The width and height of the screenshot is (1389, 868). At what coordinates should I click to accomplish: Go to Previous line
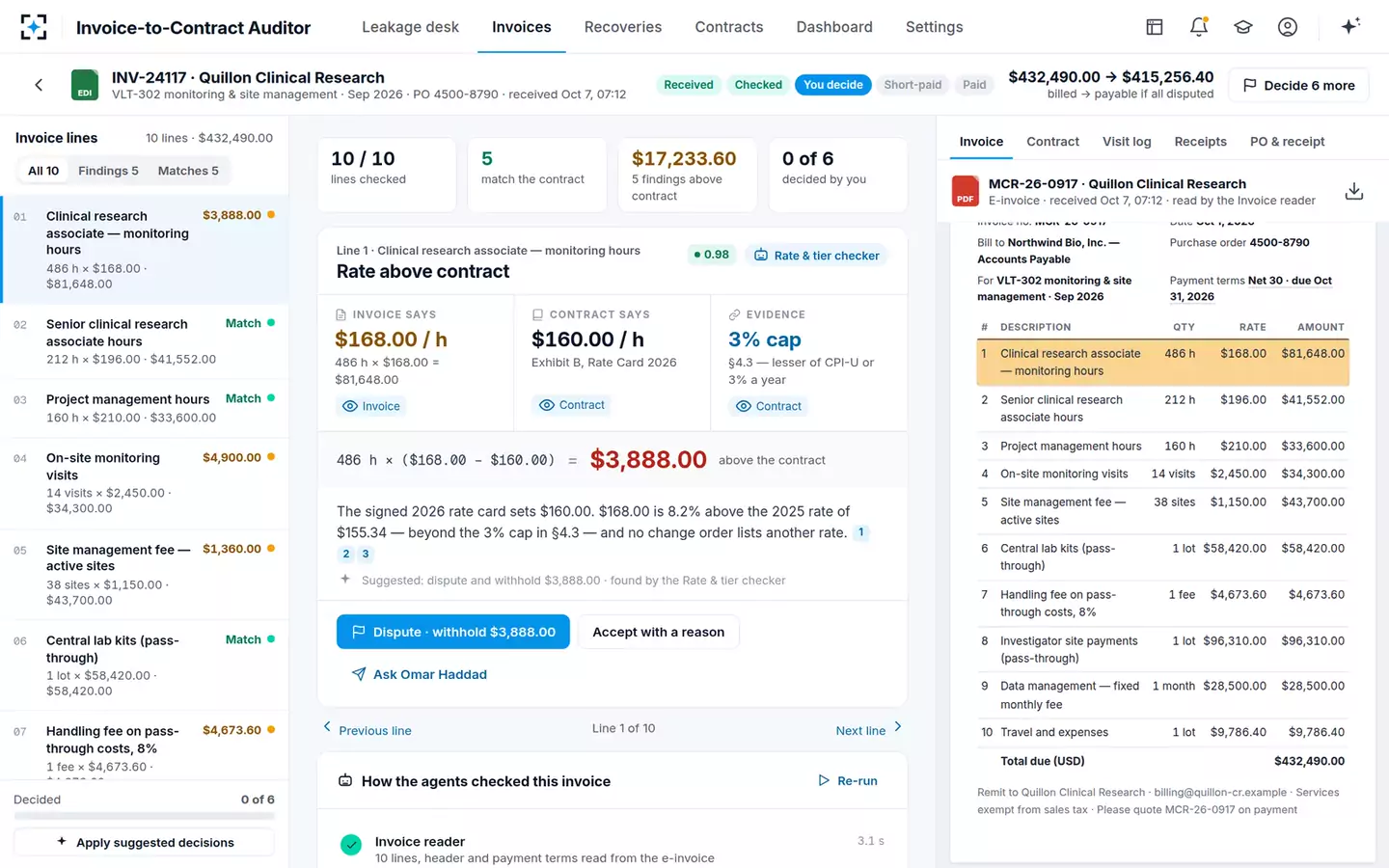(368, 729)
